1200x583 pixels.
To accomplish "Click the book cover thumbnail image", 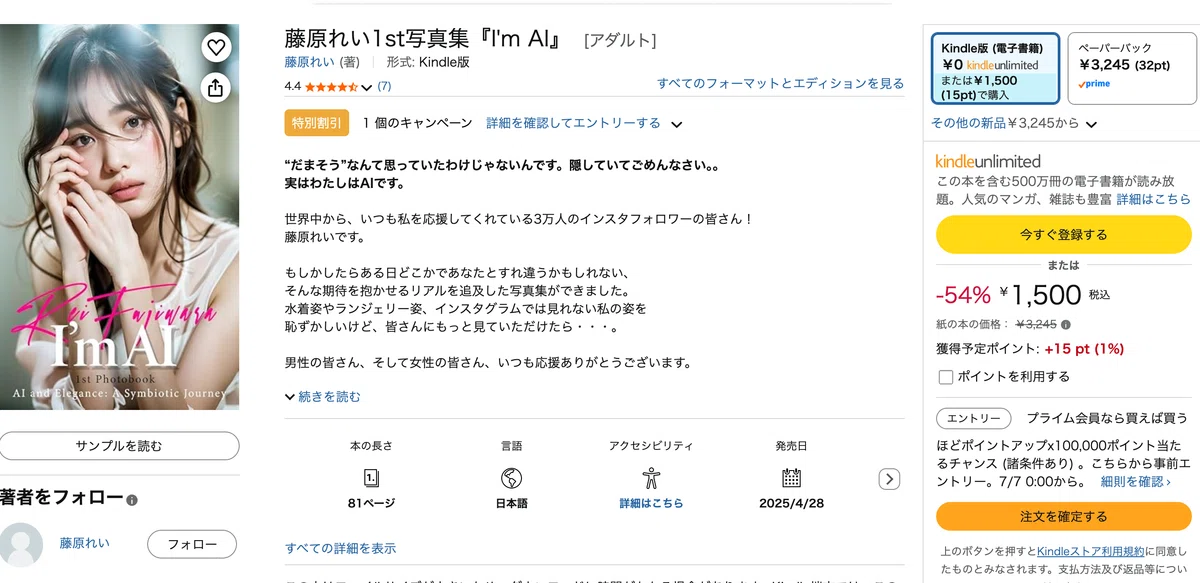I will (x=120, y=216).
